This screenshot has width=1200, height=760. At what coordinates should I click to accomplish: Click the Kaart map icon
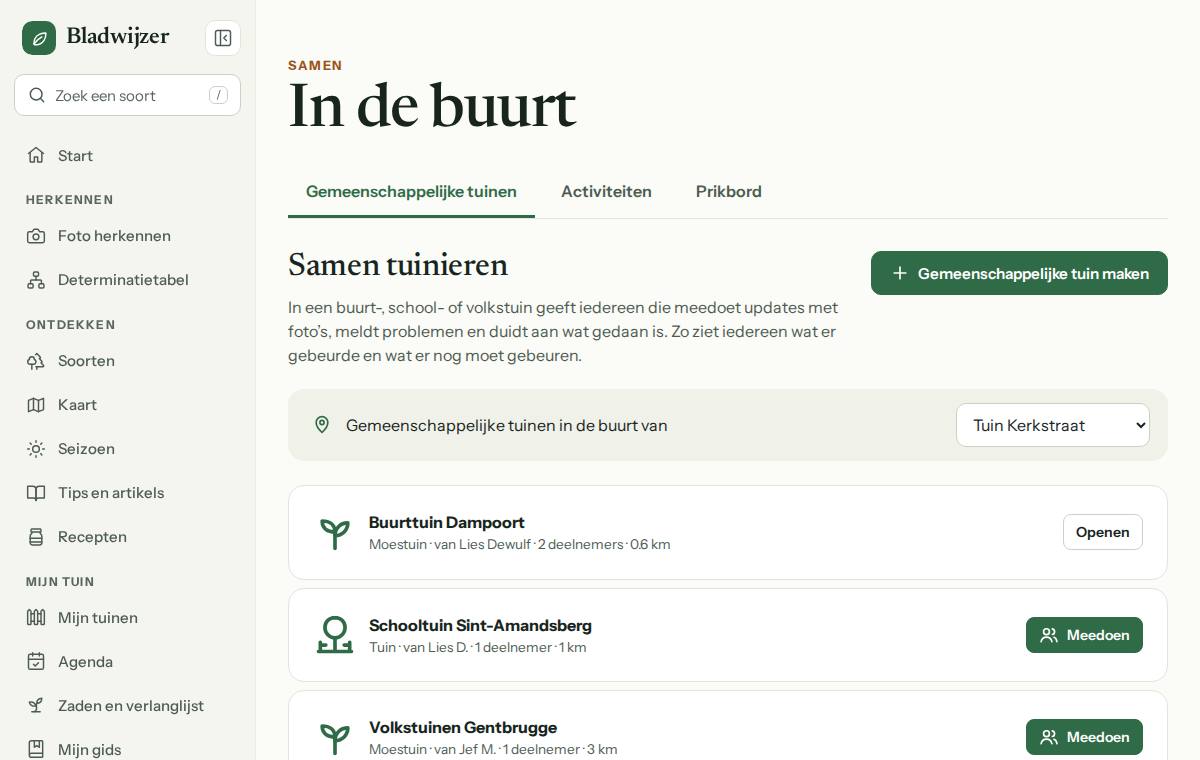click(x=36, y=405)
